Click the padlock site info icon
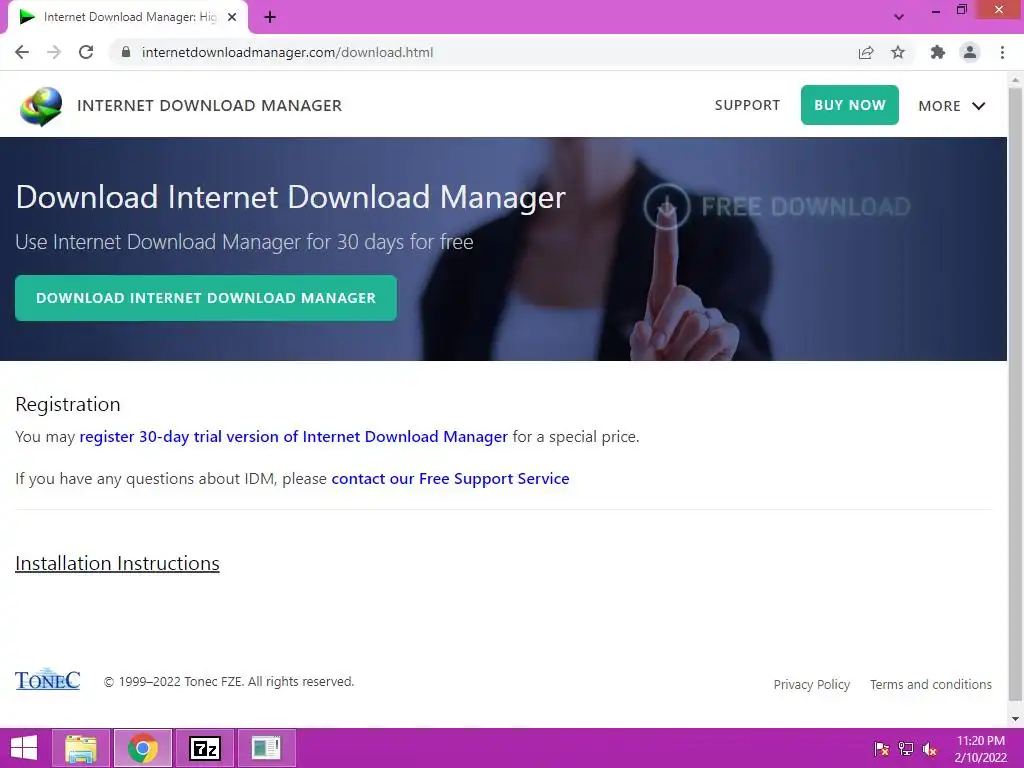The image size is (1024, 768). pos(126,52)
